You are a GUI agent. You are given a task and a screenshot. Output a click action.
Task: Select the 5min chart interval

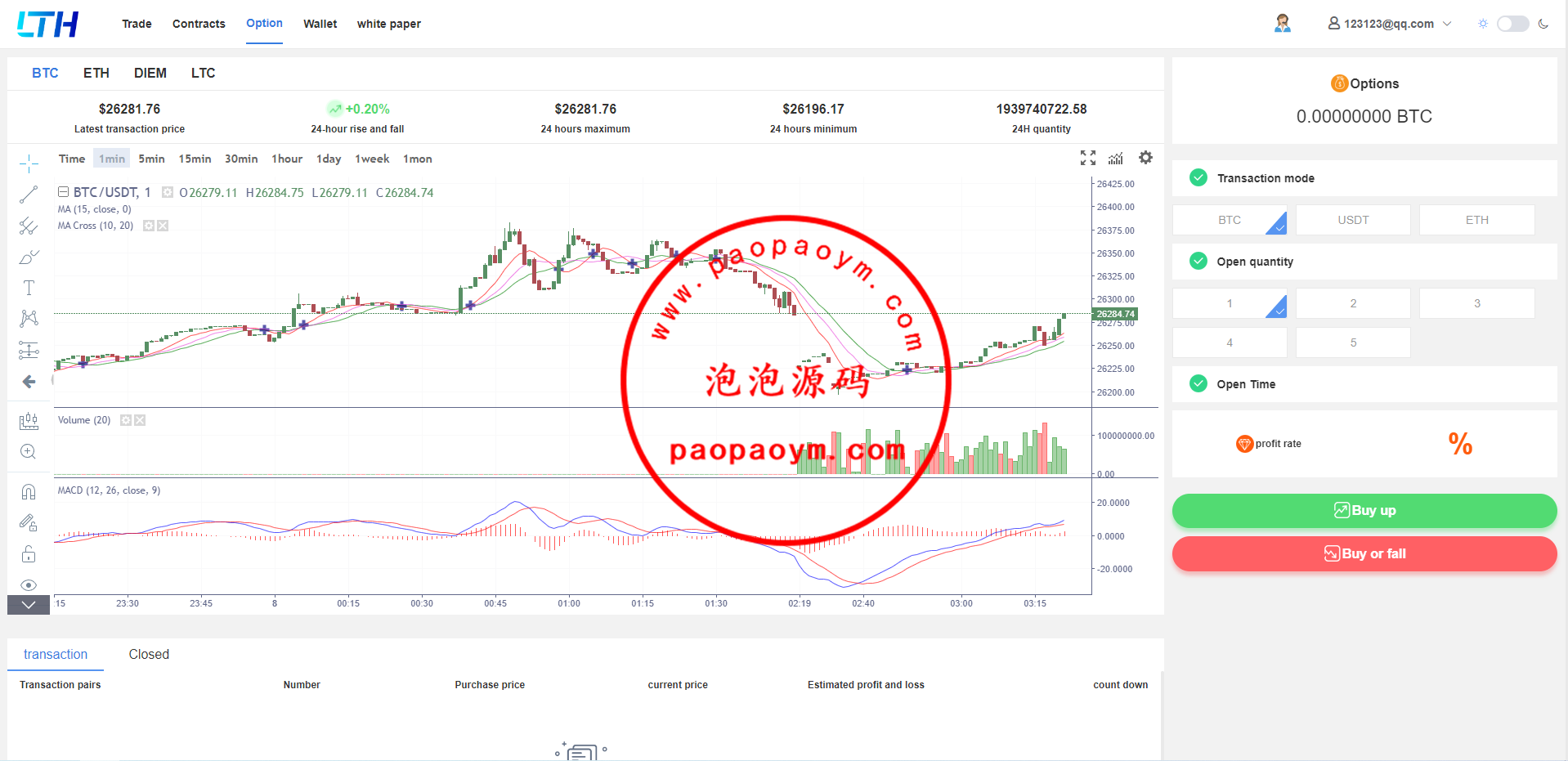coord(151,159)
